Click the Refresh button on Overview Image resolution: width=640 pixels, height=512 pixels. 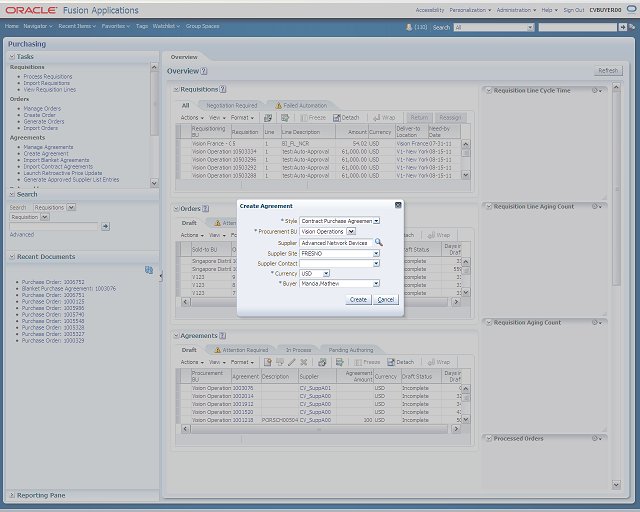point(608,71)
